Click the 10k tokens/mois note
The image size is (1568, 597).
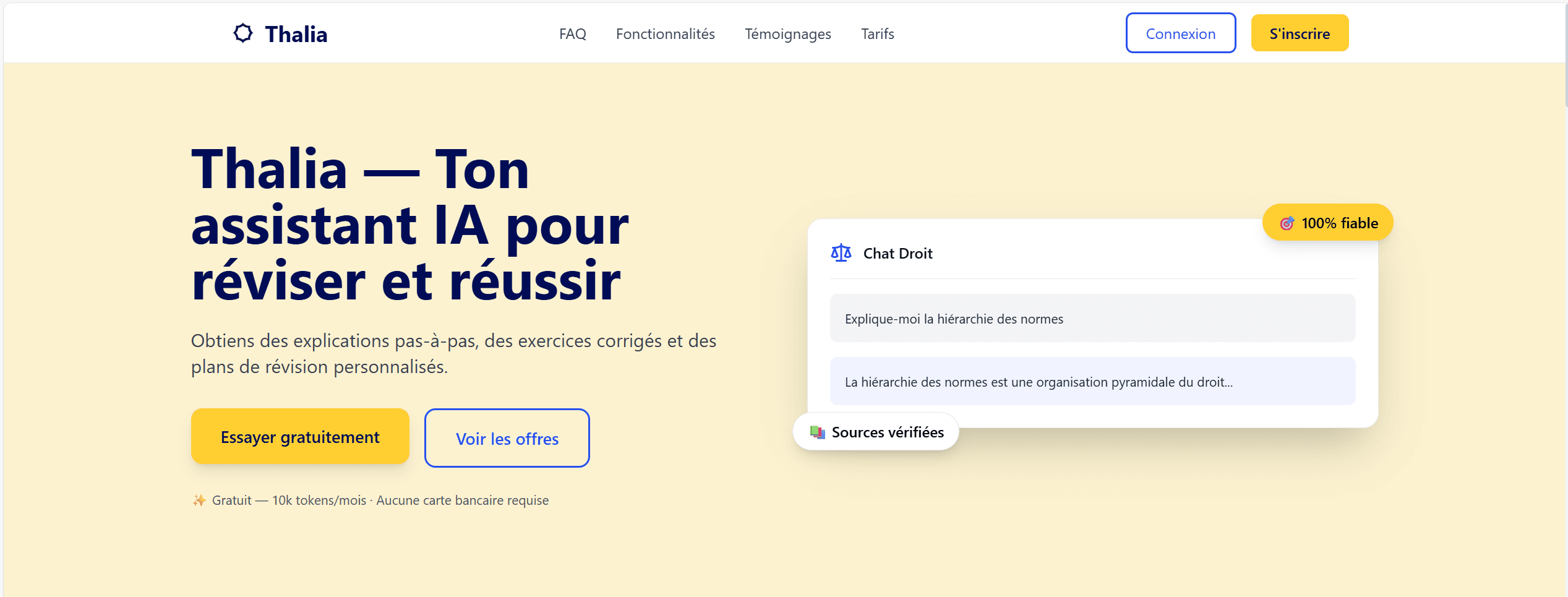317,500
